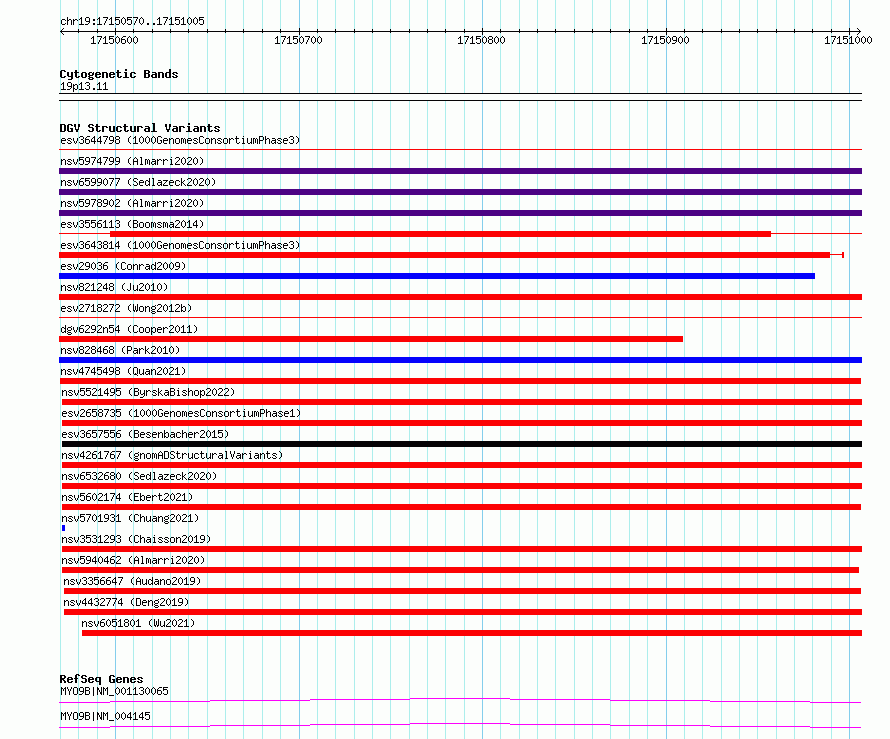Click the red bar under nsv4432774 Deng2019
This screenshot has width=890, height=739.
(463, 612)
